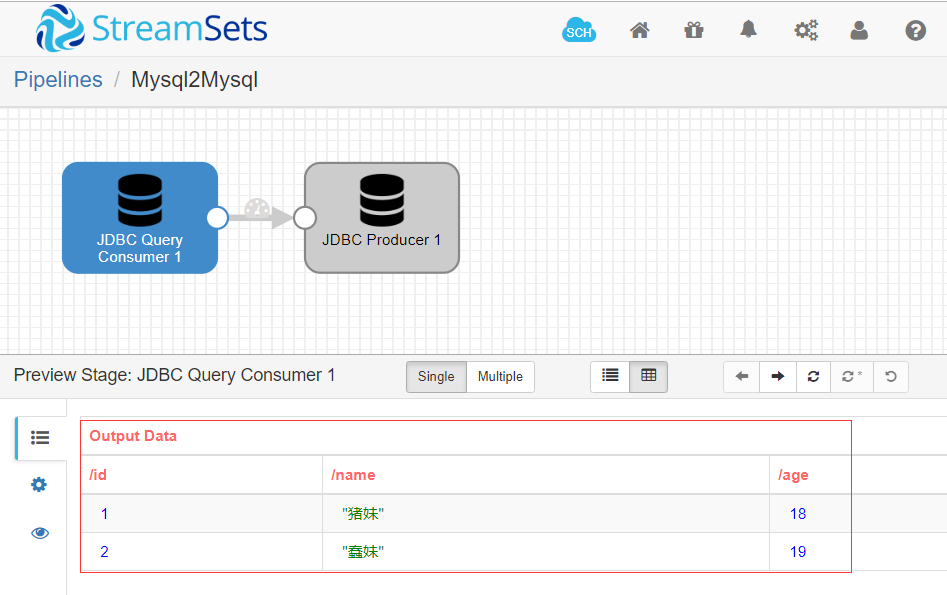Select Multiple preview mode
Screen dimensions: 947x595
[x=500, y=377]
